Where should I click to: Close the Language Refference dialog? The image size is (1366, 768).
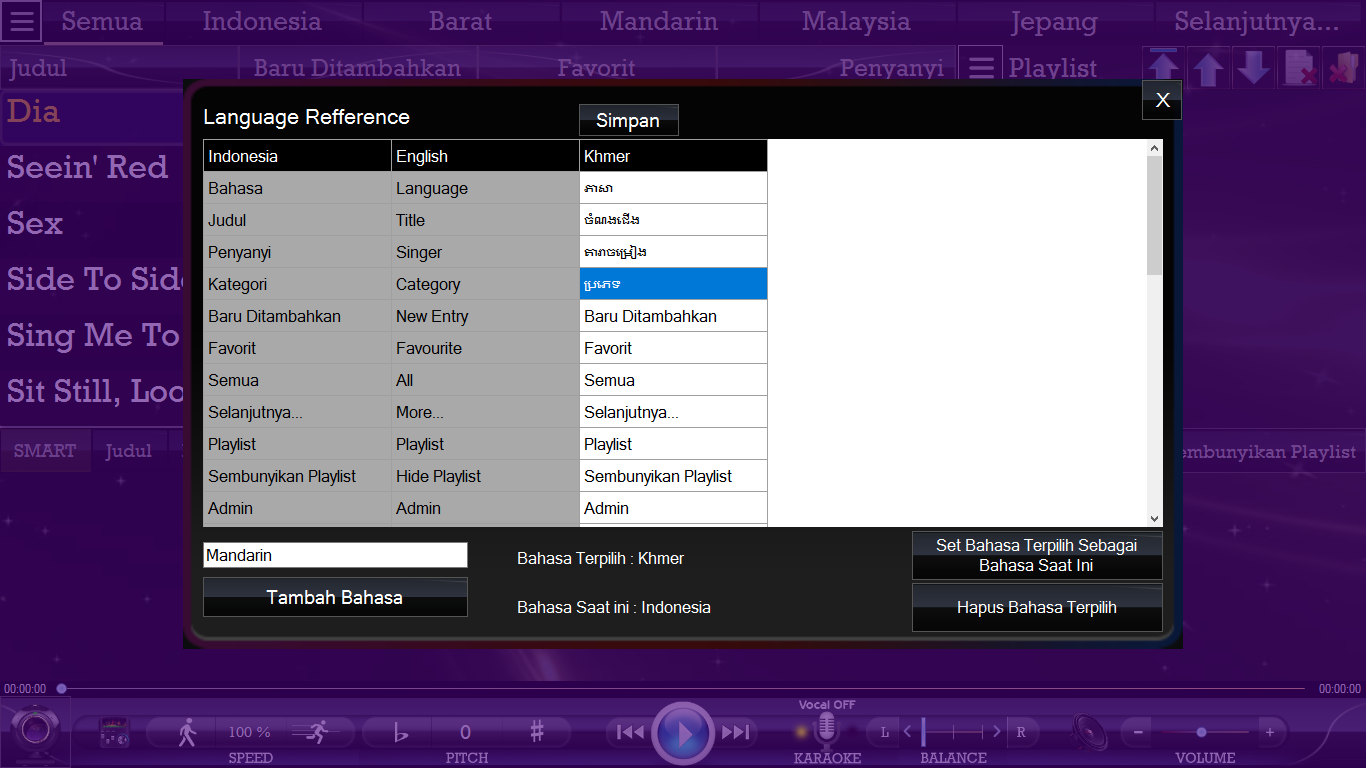(1162, 99)
